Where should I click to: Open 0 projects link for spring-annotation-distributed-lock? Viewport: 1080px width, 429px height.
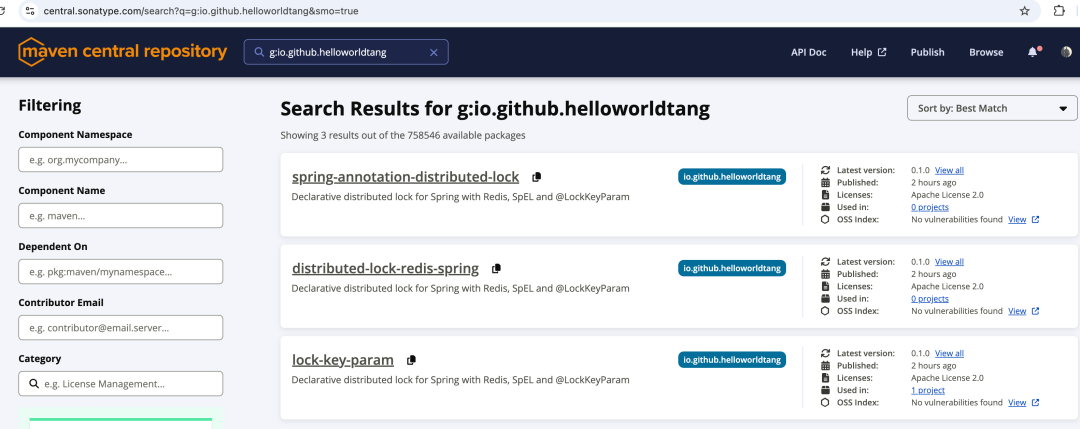pos(930,207)
